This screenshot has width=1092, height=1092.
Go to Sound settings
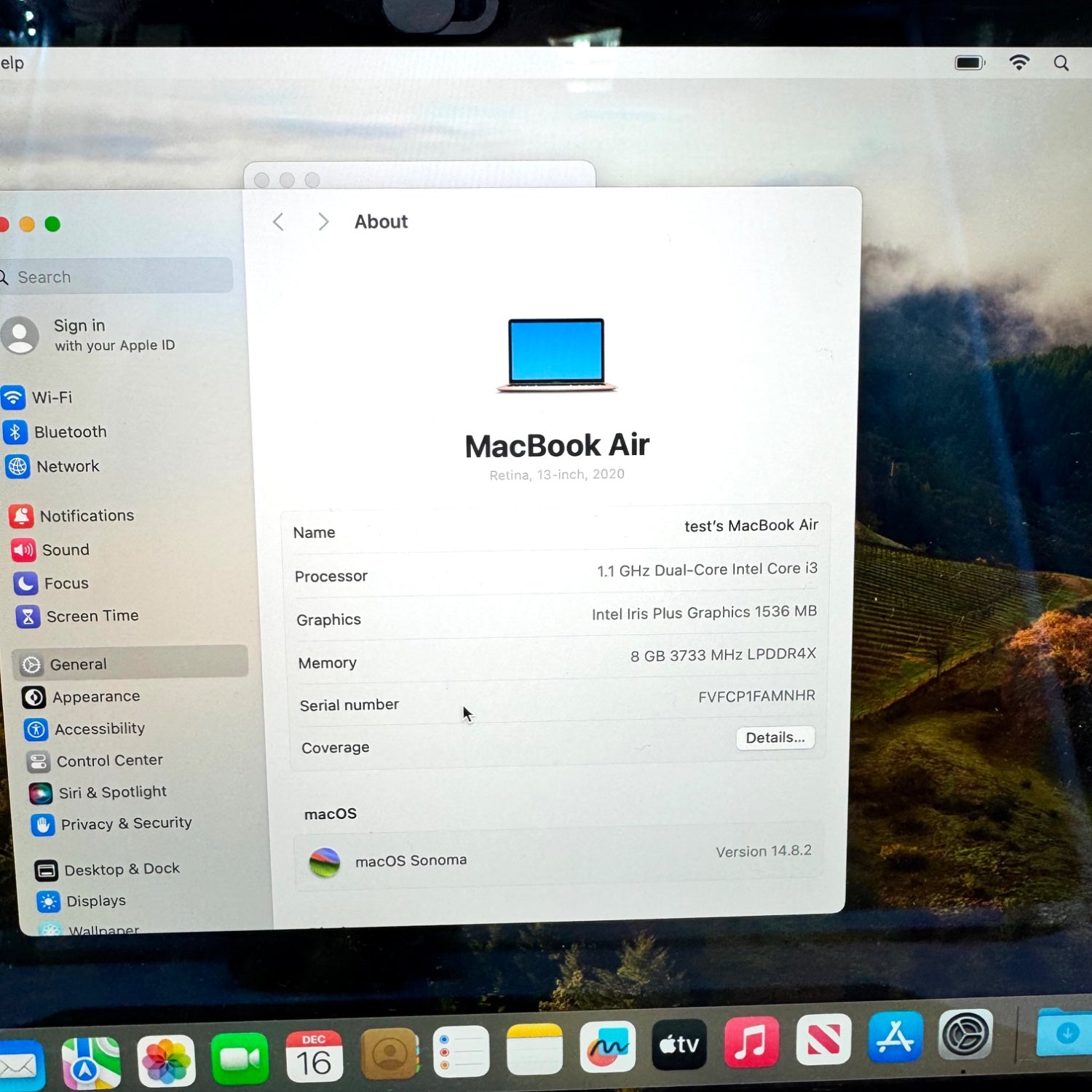[65, 550]
